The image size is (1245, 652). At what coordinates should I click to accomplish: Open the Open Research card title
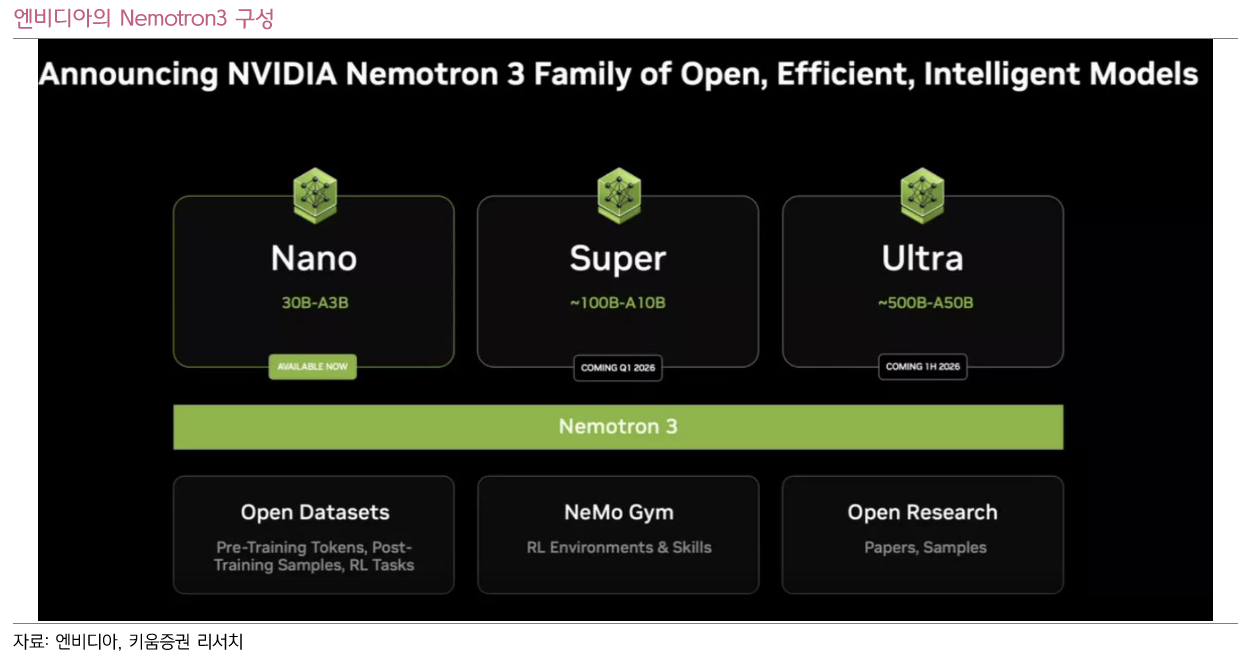pos(923,512)
